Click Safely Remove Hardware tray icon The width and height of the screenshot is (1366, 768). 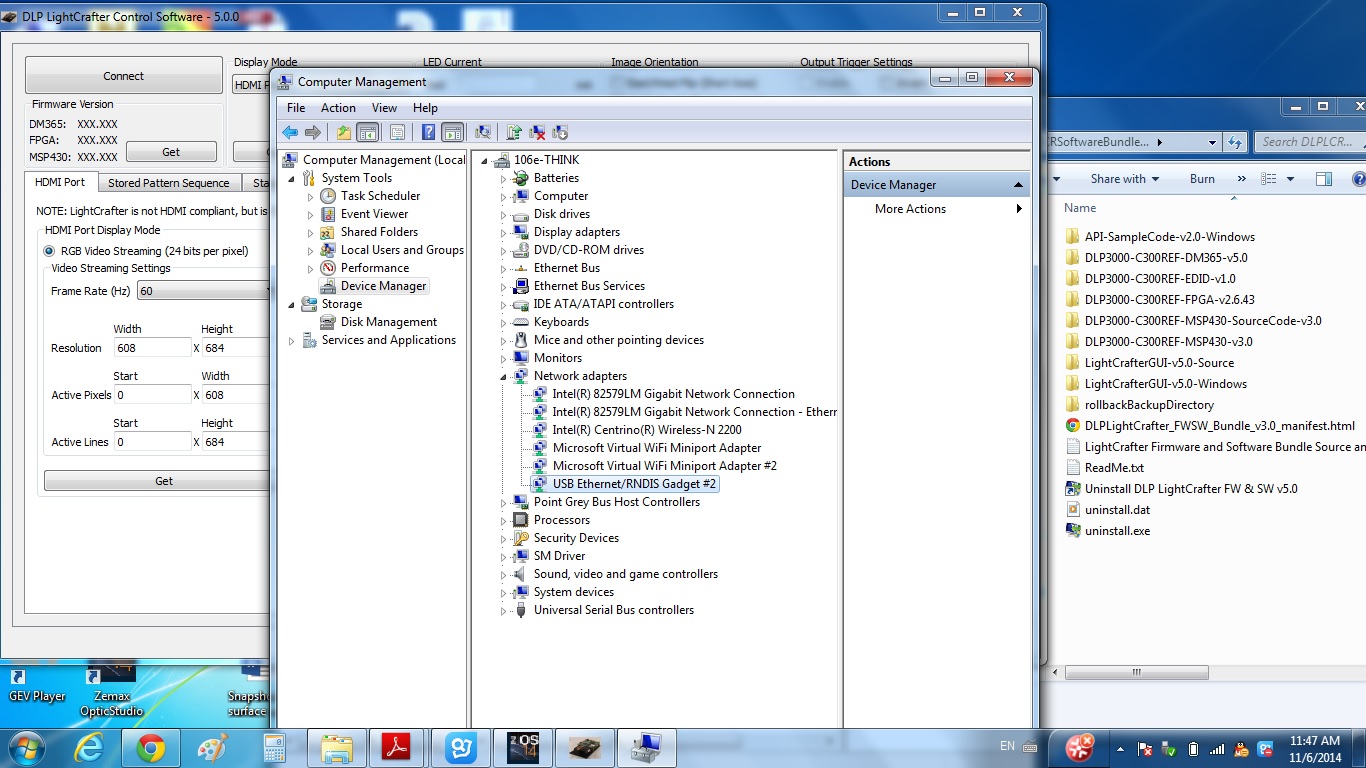(1169, 748)
